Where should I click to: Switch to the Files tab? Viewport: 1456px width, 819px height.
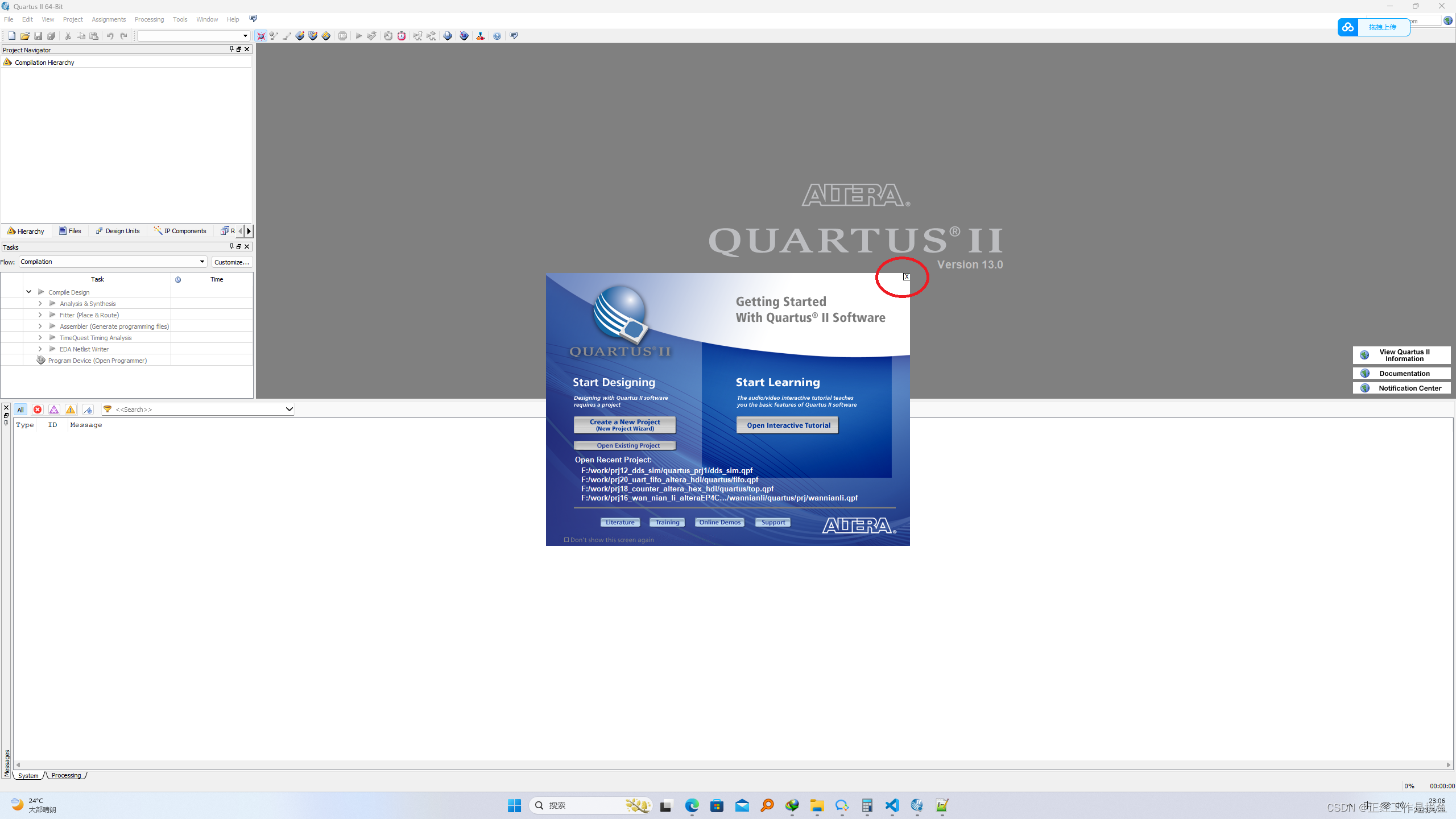(x=70, y=231)
